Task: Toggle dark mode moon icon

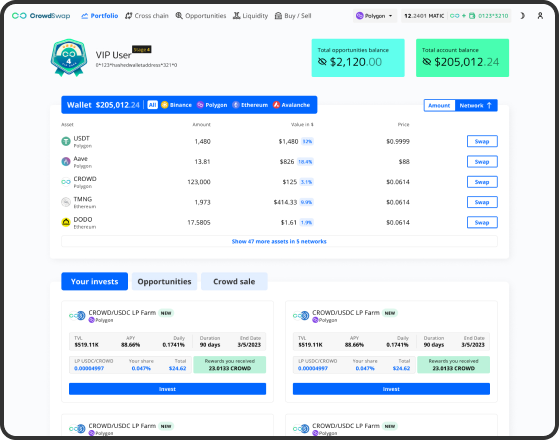Action: pos(523,16)
